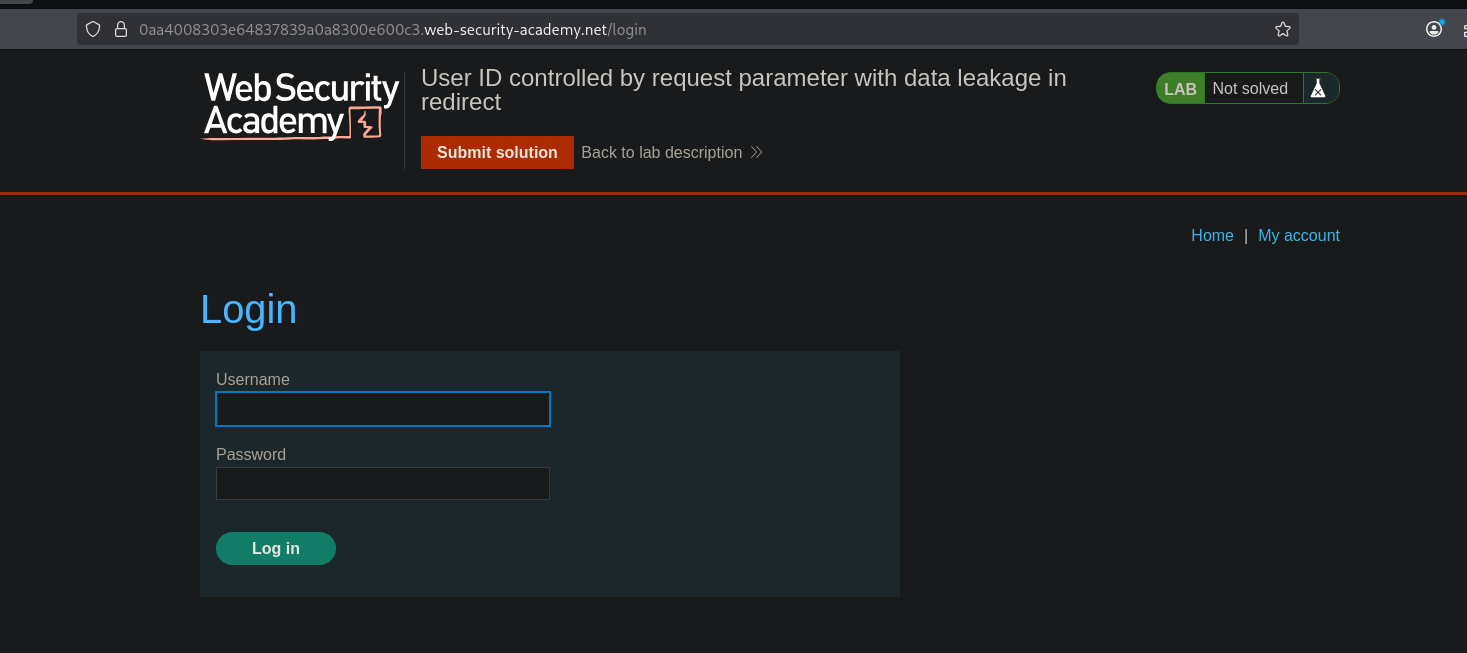Screen dimensions: 1467x653
Task: Open the Firefox account profile icon
Action: [1434, 29]
